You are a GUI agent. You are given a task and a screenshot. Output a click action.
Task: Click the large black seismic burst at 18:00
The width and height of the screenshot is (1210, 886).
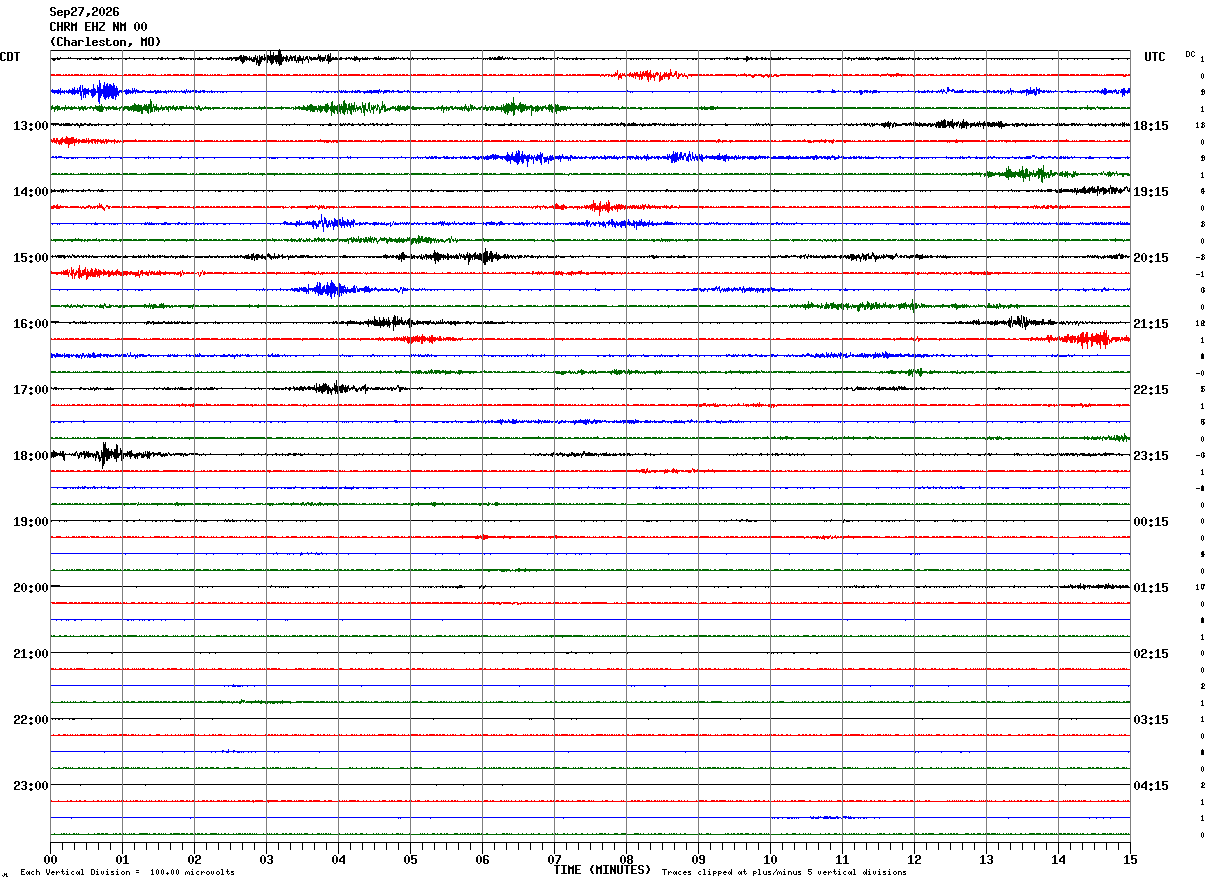pos(108,455)
